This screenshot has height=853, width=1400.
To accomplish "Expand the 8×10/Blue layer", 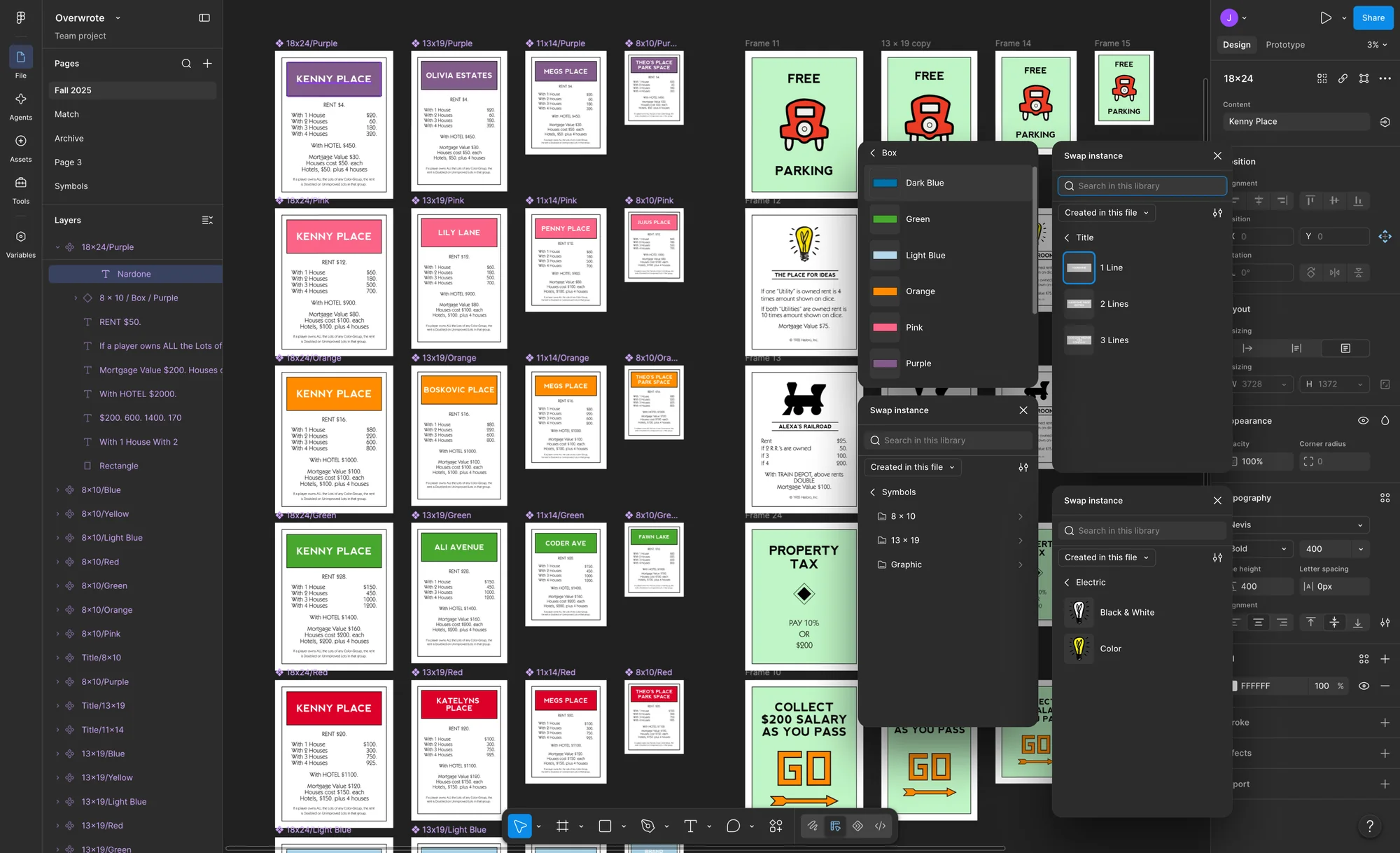I will pos(57,490).
